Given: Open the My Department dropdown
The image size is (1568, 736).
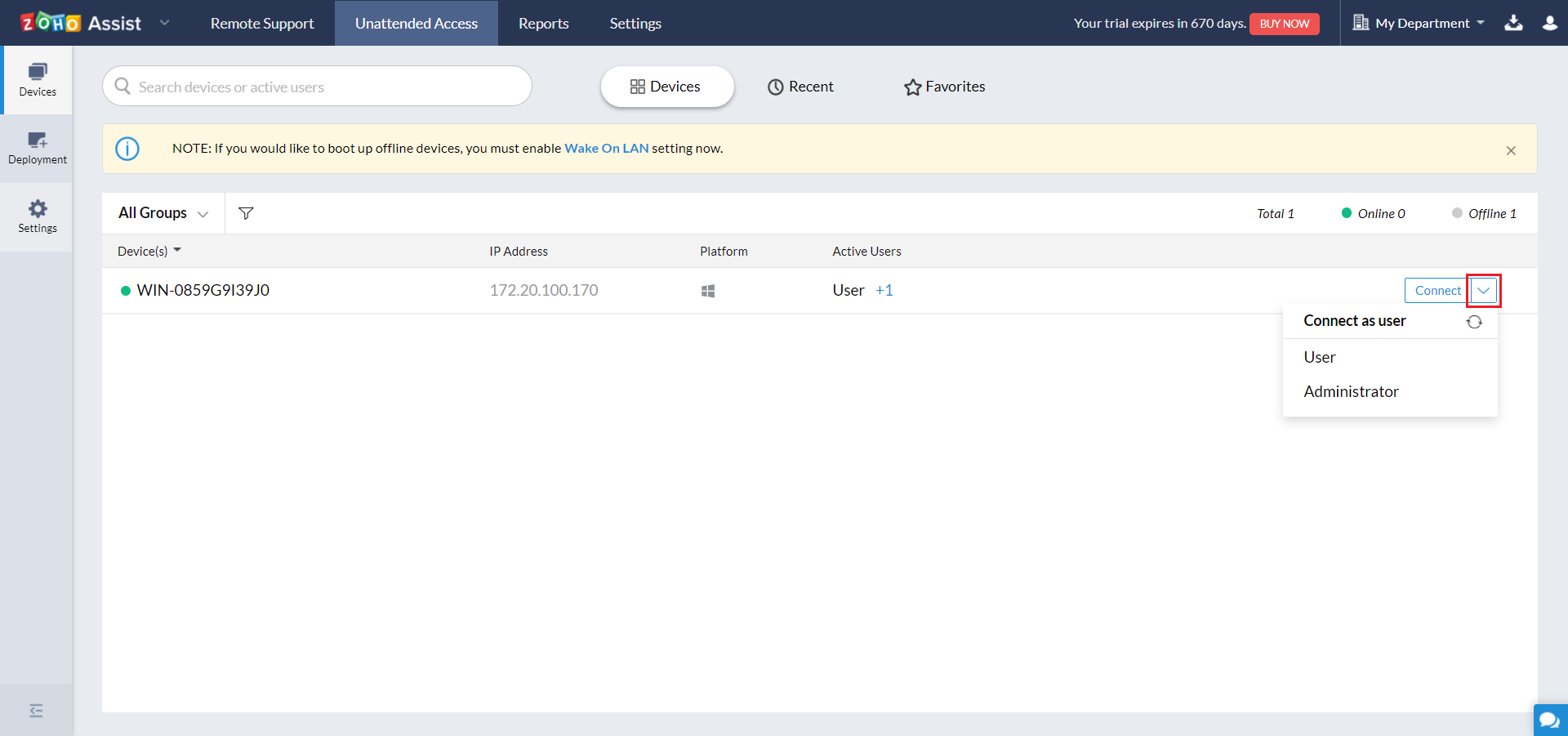Looking at the screenshot, I should (1419, 23).
